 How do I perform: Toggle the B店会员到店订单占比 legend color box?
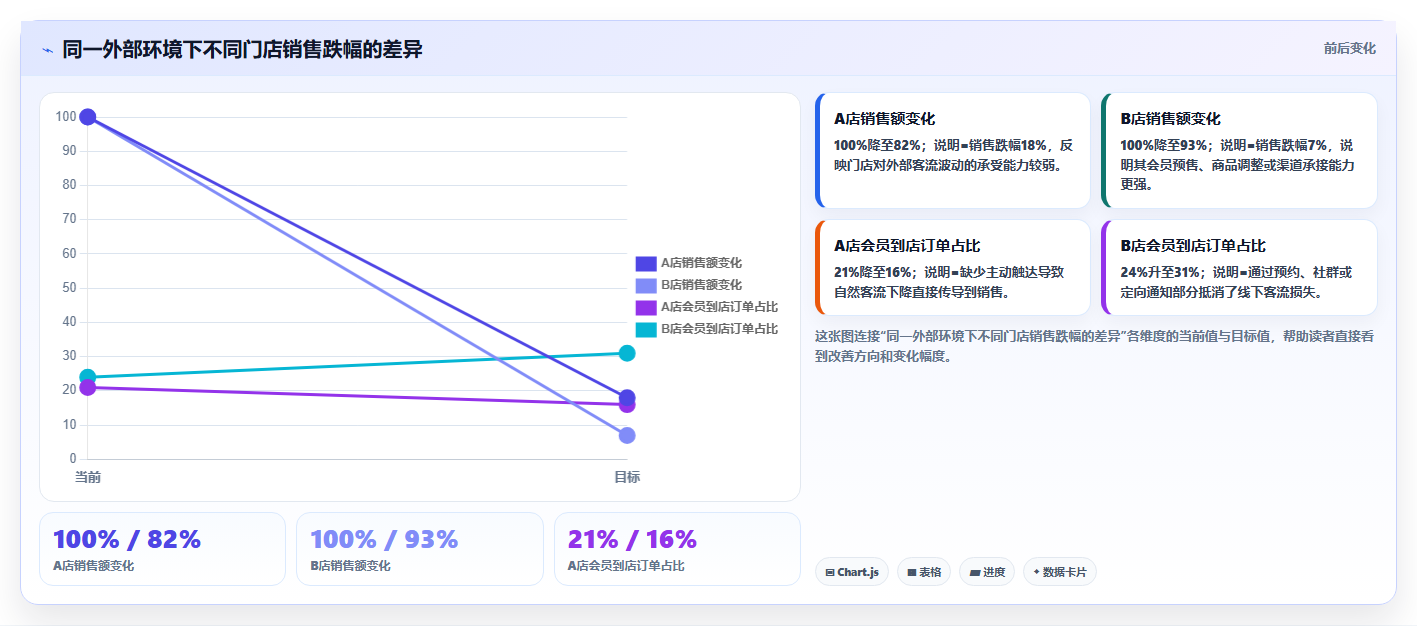646,329
